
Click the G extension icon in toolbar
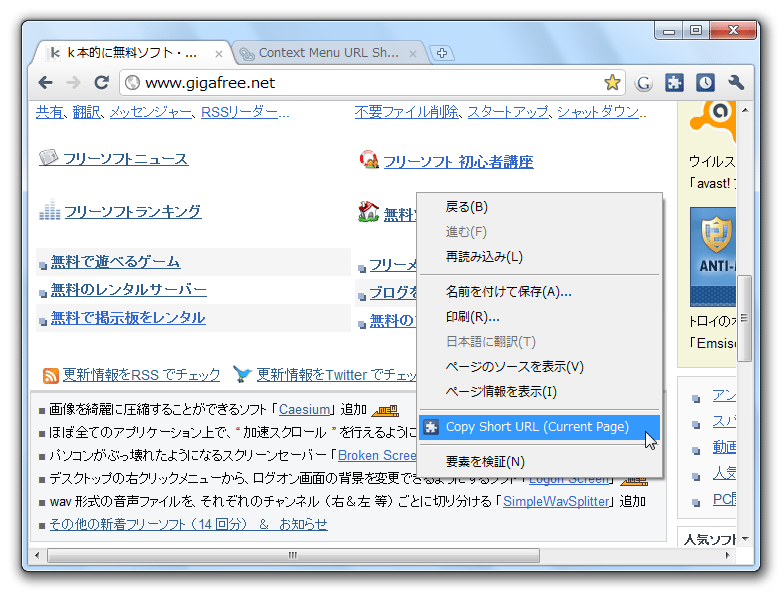644,83
